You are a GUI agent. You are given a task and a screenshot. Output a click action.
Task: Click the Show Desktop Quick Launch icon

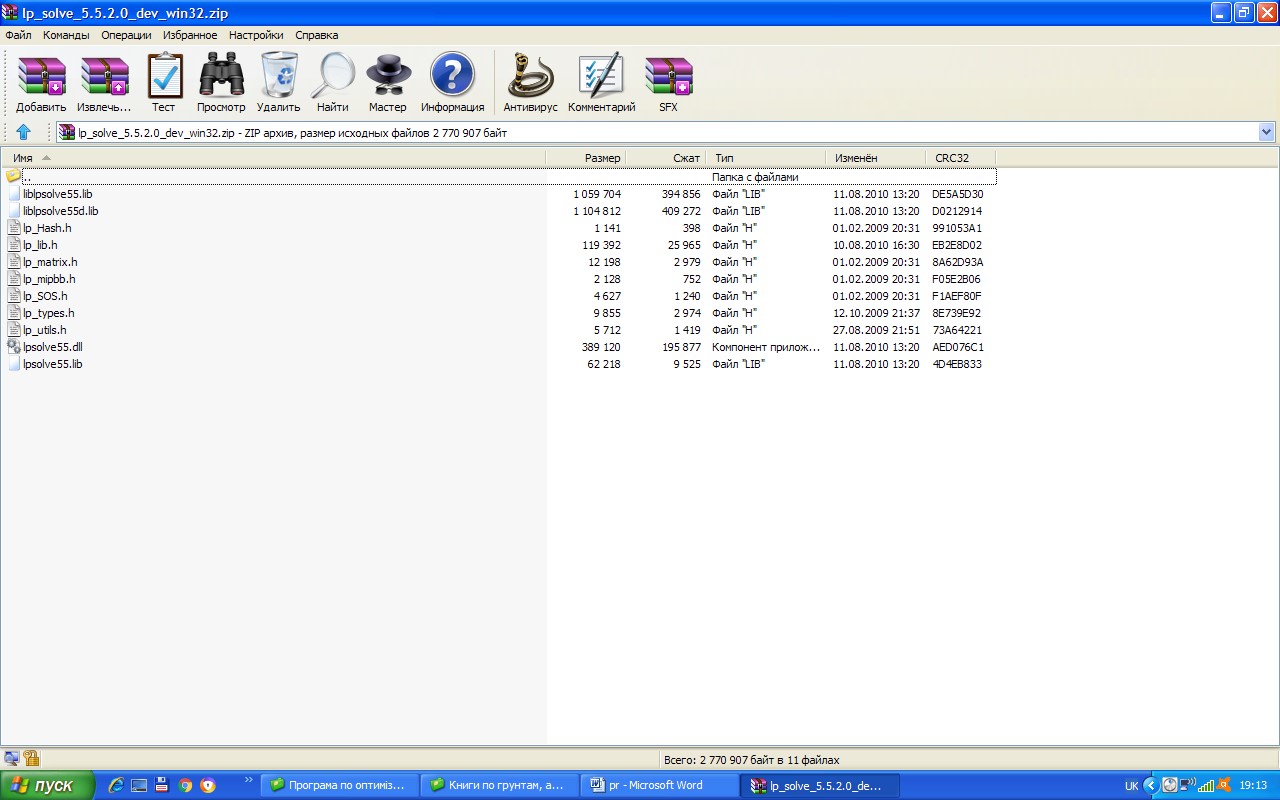pos(139,786)
